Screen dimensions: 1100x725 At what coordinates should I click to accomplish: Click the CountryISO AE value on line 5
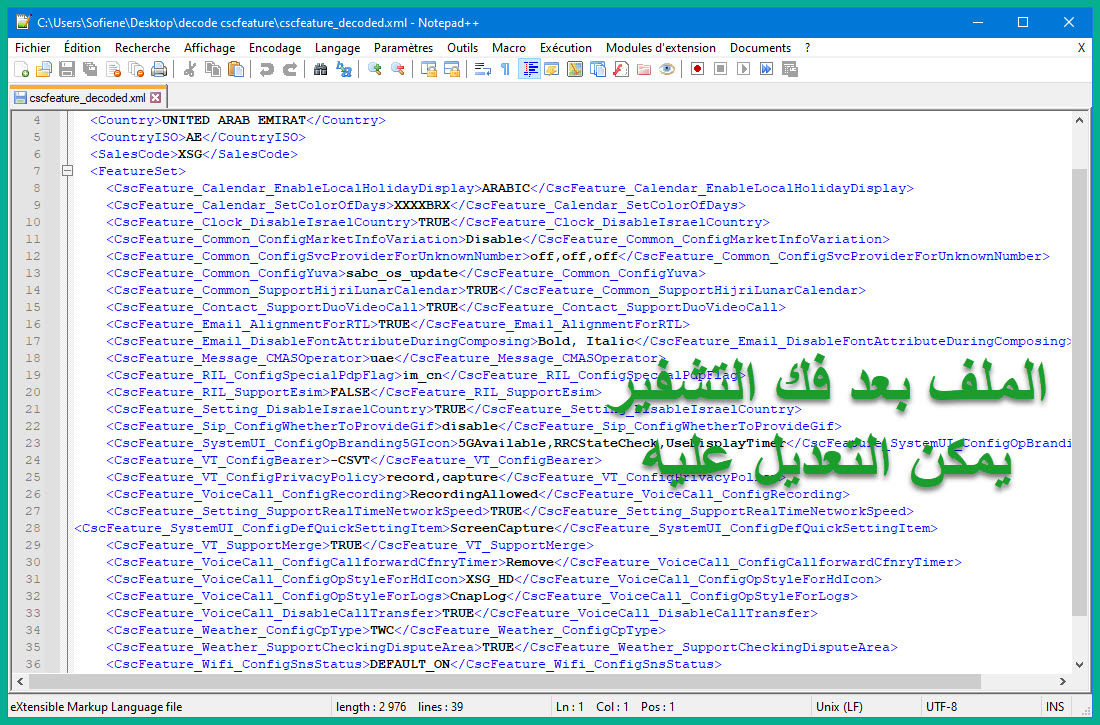click(x=194, y=137)
